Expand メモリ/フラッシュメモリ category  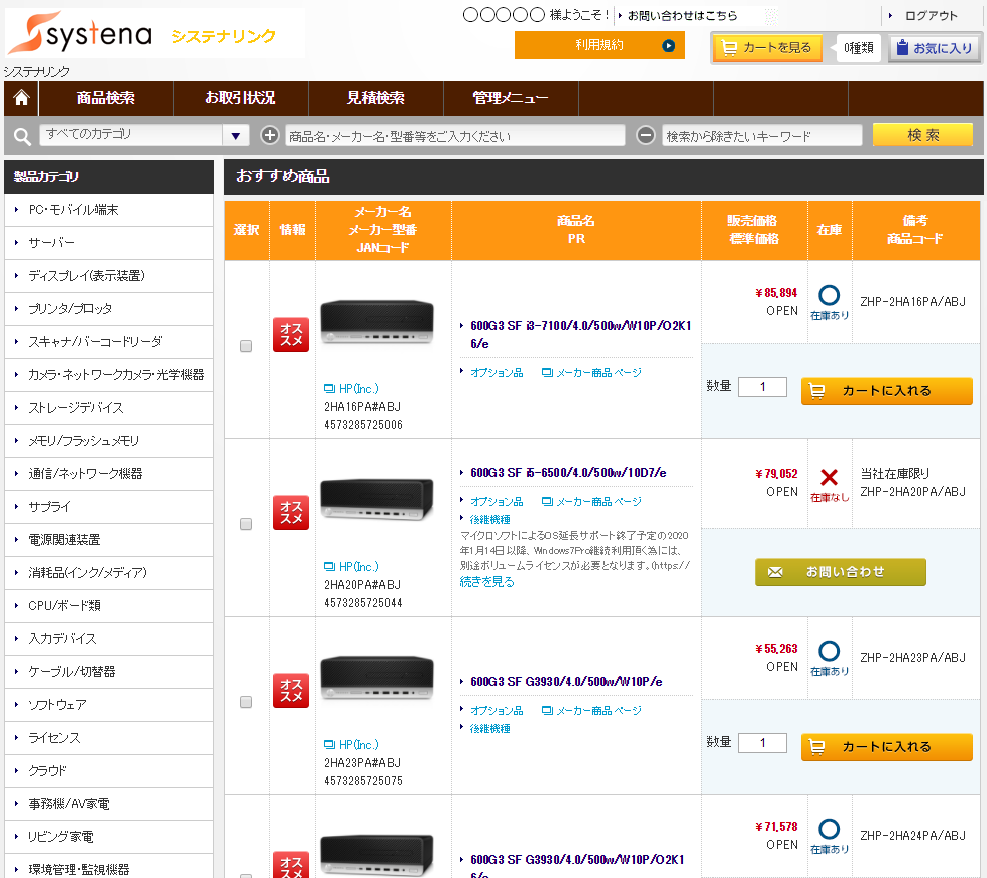(109, 441)
